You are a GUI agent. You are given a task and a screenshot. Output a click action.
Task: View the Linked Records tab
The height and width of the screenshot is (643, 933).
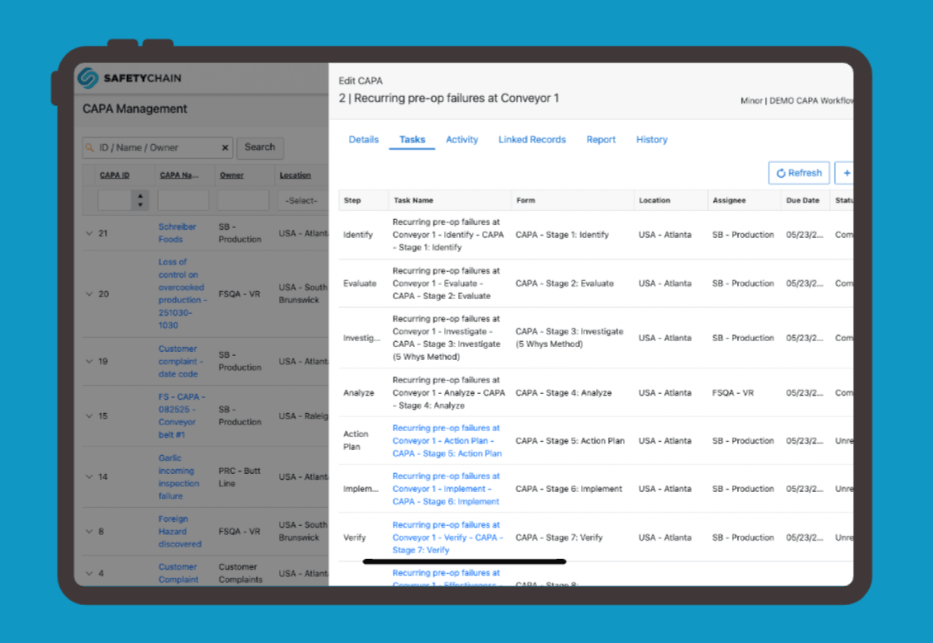pyautogui.click(x=532, y=139)
